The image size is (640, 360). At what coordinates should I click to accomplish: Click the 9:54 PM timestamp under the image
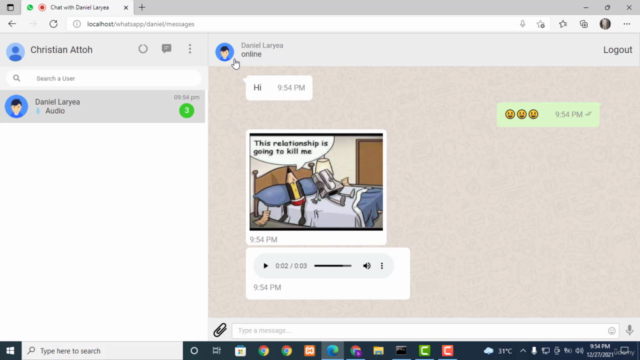(263, 240)
